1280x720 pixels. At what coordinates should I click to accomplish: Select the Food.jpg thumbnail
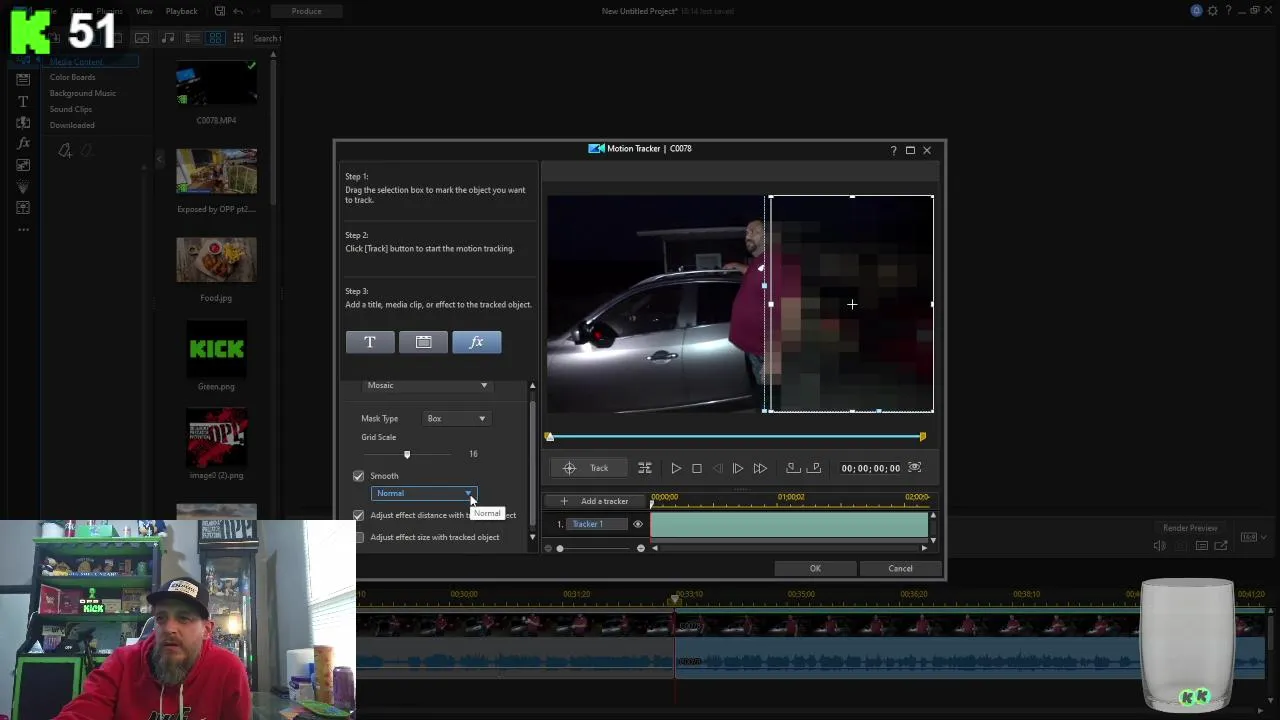[x=216, y=260]
